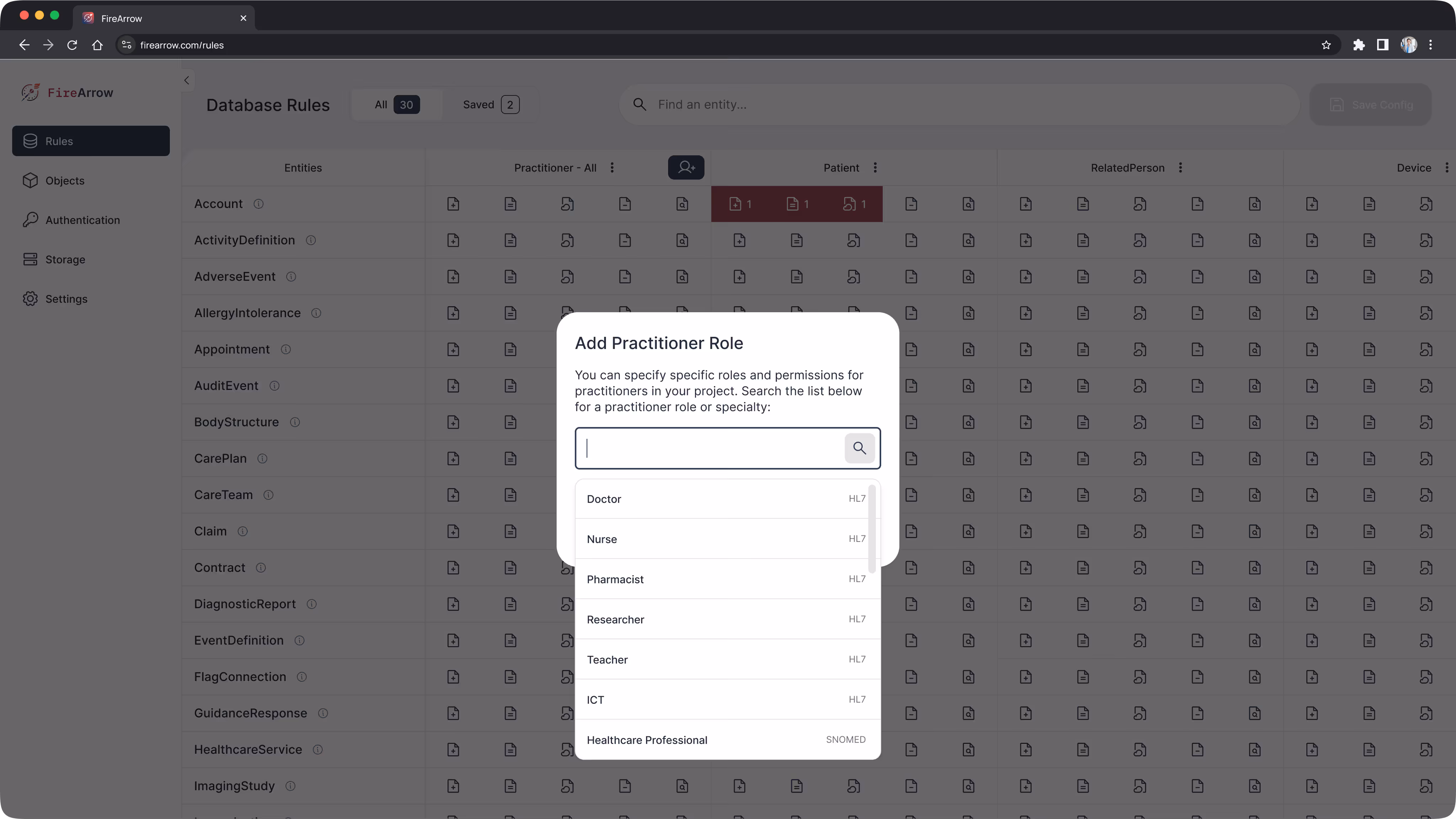Image resolution: width=1456 pixels, height=819 pixels.
Task: Select Teacher from the role list
Action: pos(727,659)
